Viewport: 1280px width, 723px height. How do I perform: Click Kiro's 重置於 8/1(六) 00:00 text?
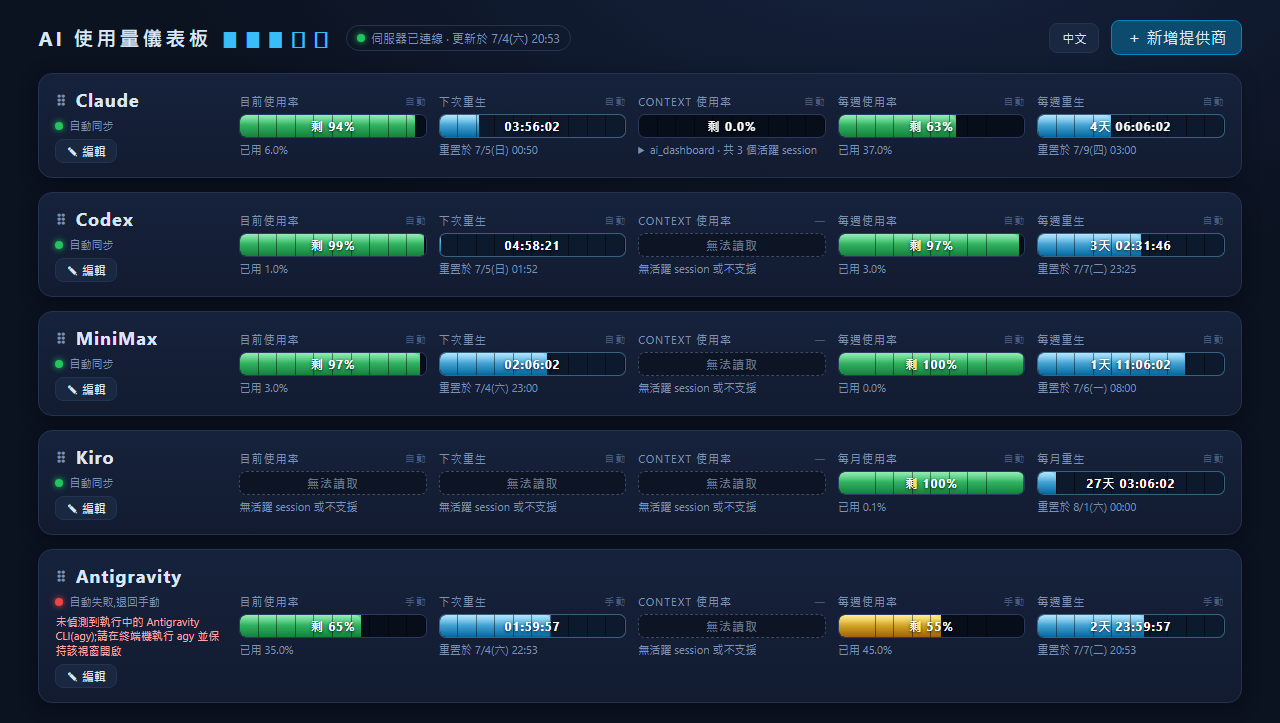coord(1087,507)
